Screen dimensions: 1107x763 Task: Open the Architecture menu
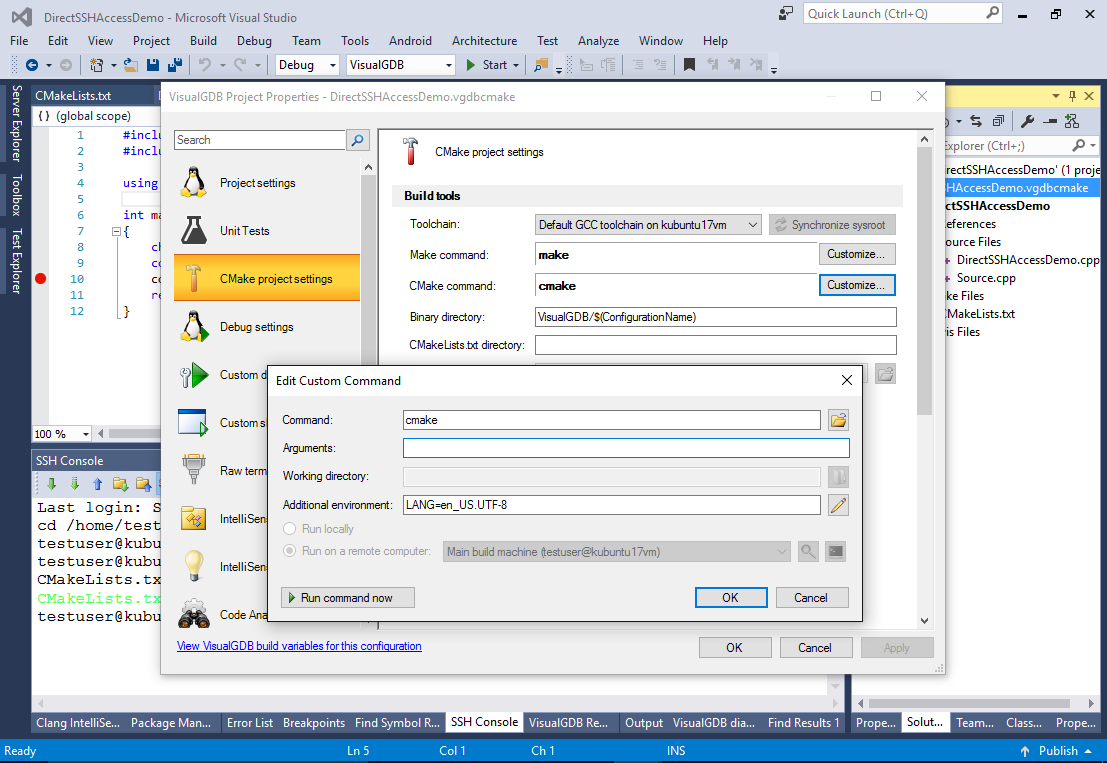(x=484, y=41)
